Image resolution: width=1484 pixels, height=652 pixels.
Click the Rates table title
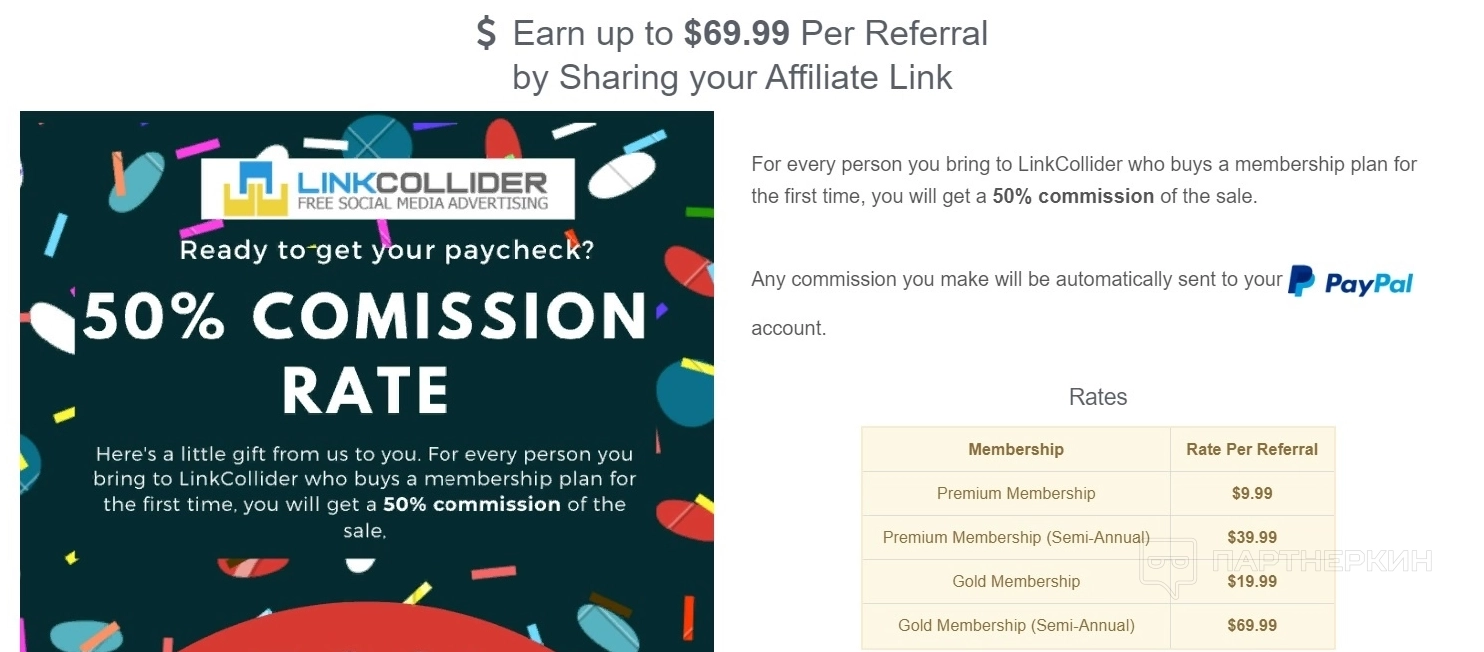pos(1097,397)
